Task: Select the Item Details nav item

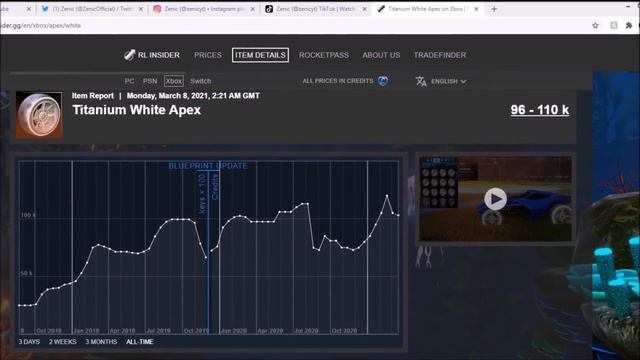Action: pos(260,55)
